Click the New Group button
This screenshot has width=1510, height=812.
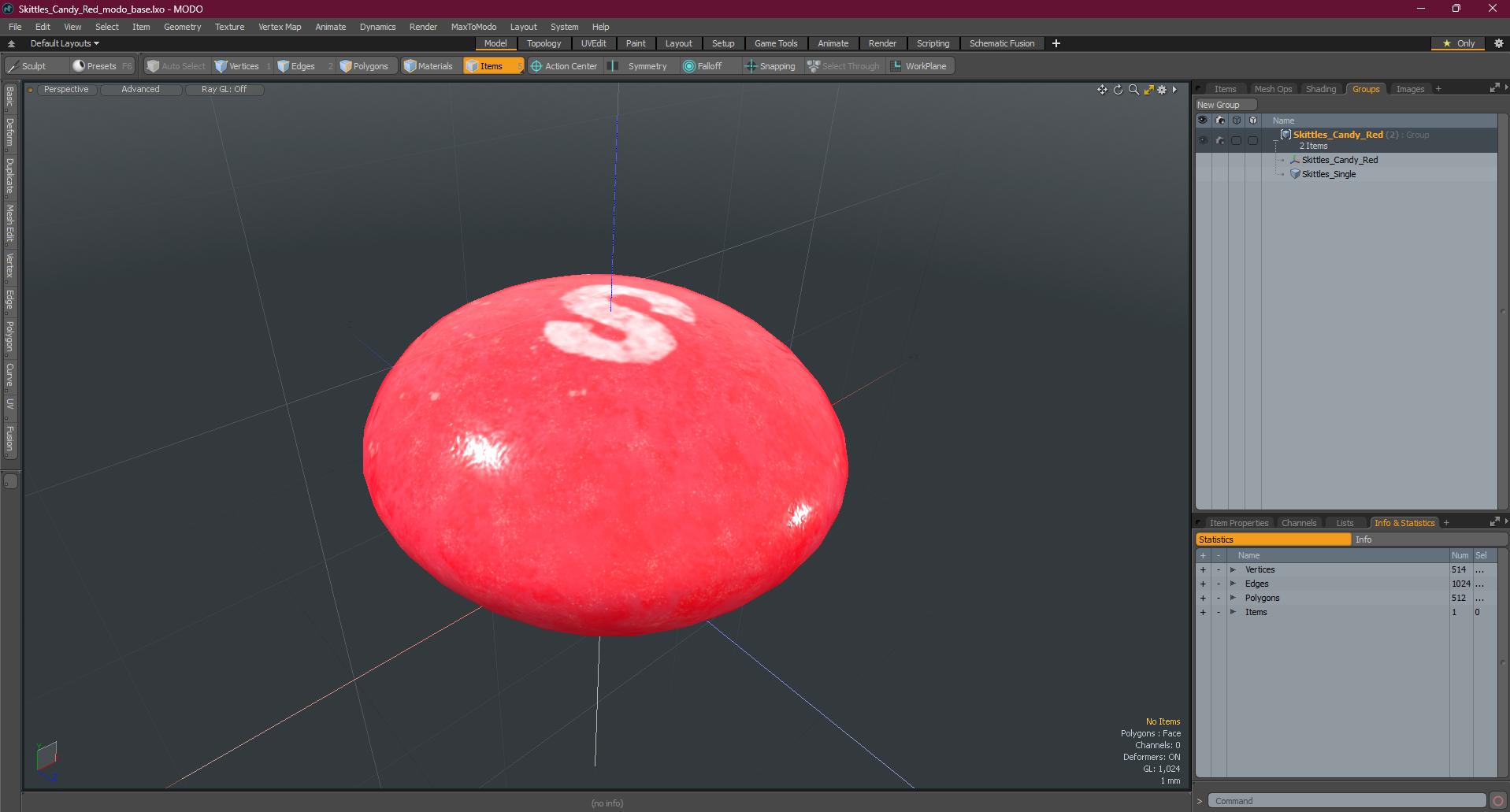tap(1226, 105)
